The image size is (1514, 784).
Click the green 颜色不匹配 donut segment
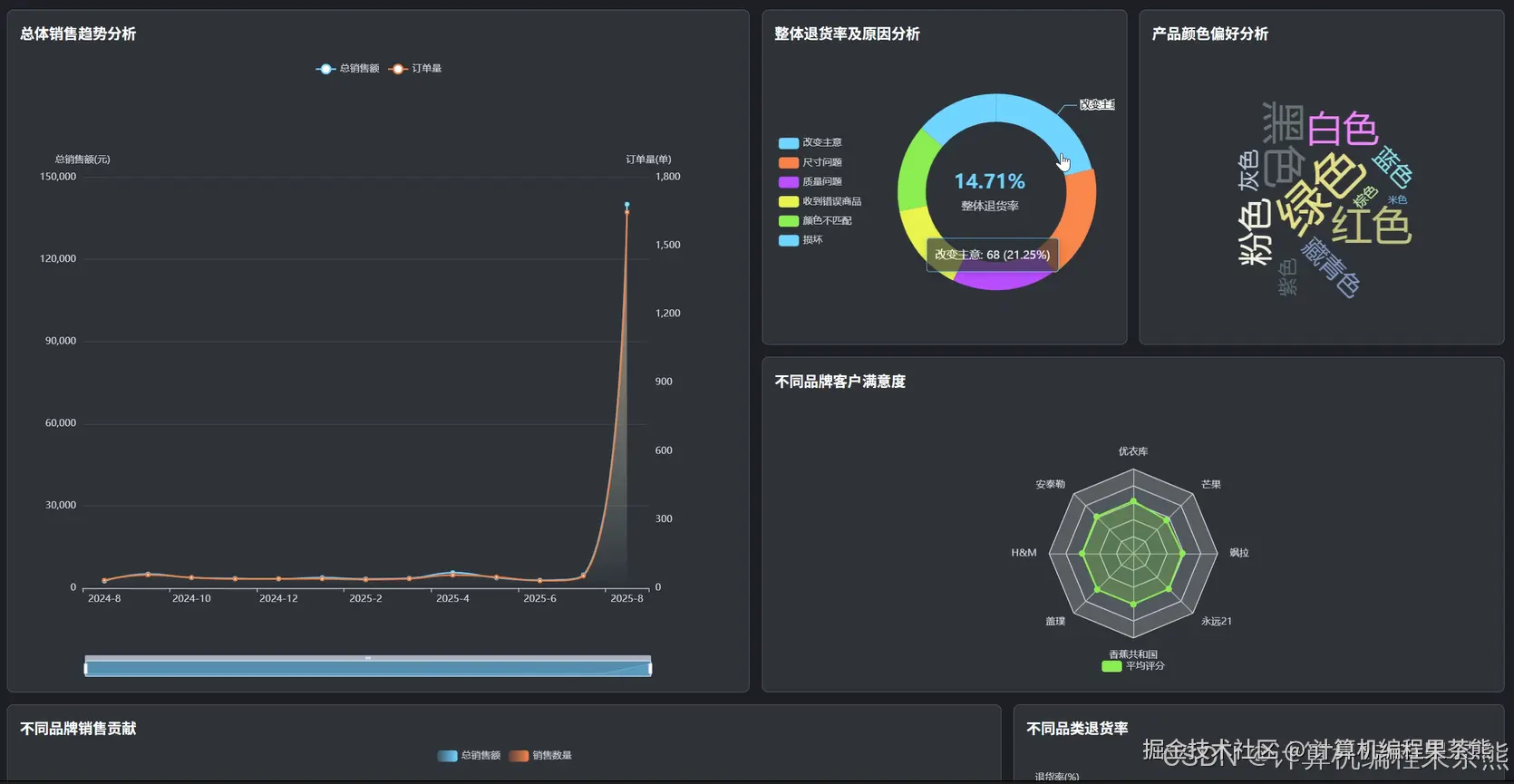coord(914,170)
